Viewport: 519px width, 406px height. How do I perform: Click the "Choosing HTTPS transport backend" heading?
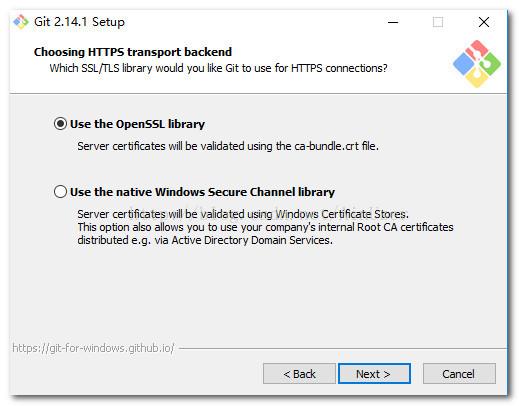point(133,52)
